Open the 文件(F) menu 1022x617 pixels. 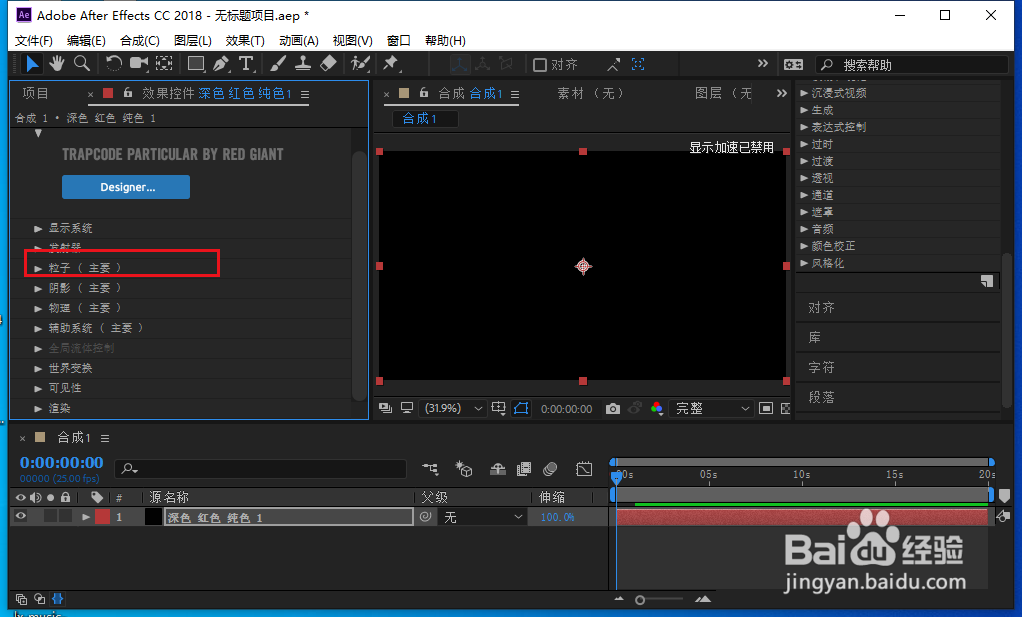[x=33, y=40]
